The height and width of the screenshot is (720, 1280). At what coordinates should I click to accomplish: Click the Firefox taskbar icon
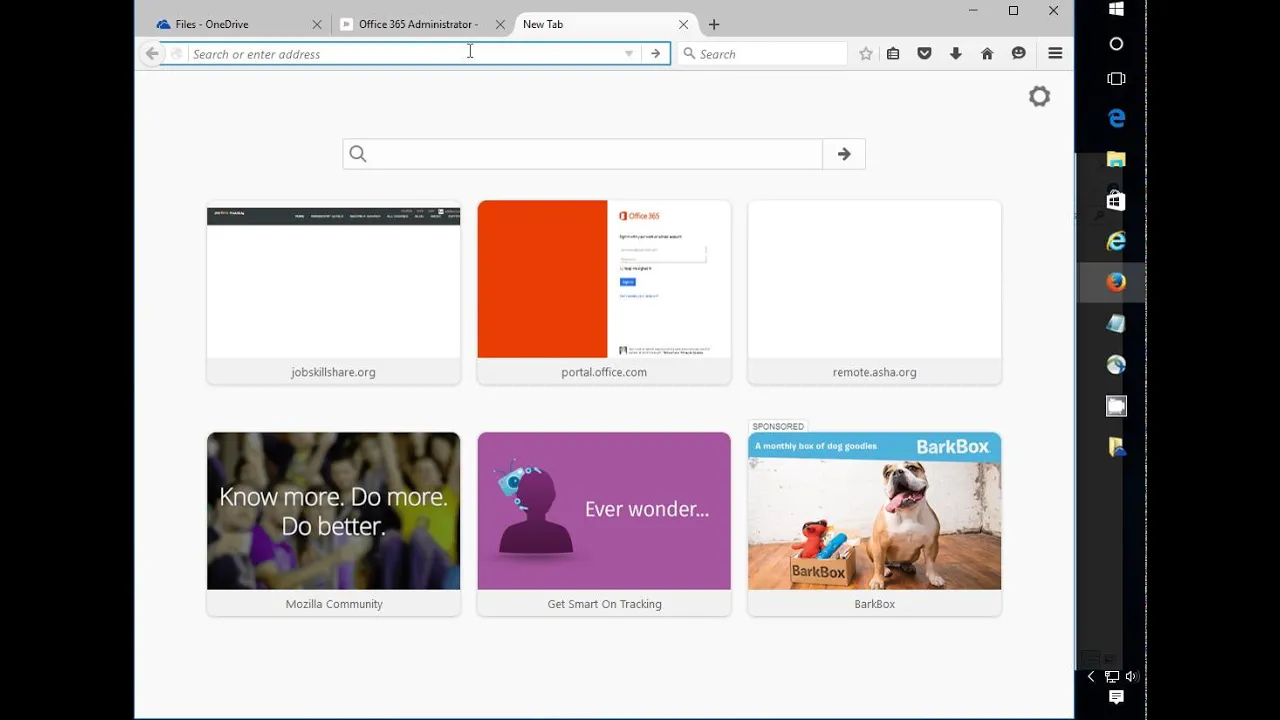(x=1116, y=282)
